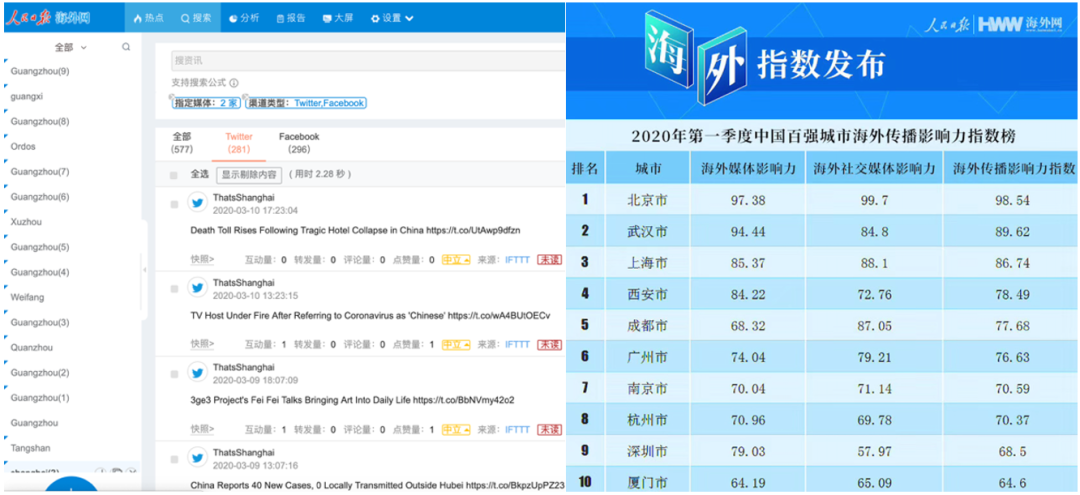The image size is (1080, 495).
Task: Switch to the Twitter (281) tab
Action: pyautogui.click(x=238, y=143)
